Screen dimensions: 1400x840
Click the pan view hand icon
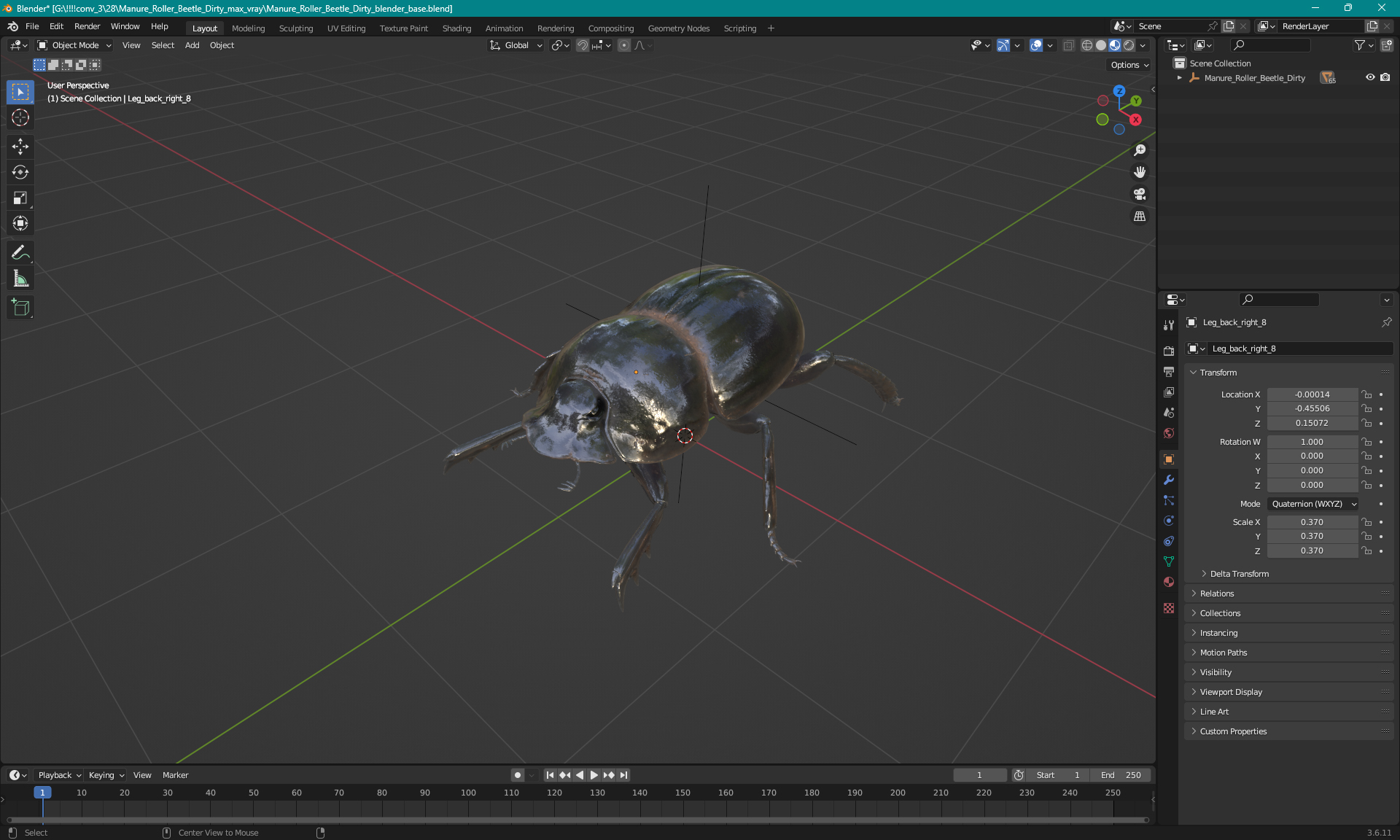(x=1140, y=172)
